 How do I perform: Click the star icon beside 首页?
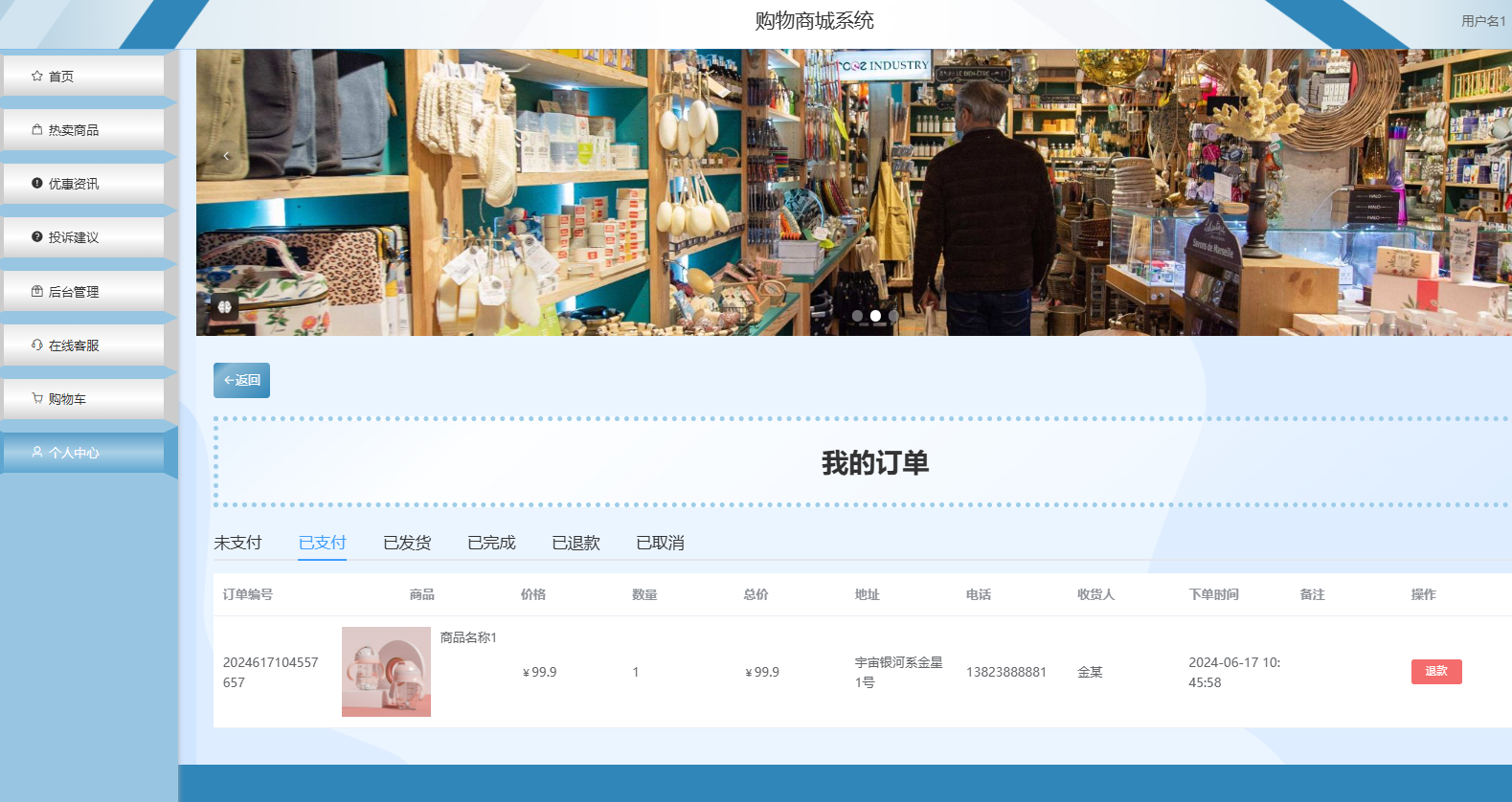36,76
